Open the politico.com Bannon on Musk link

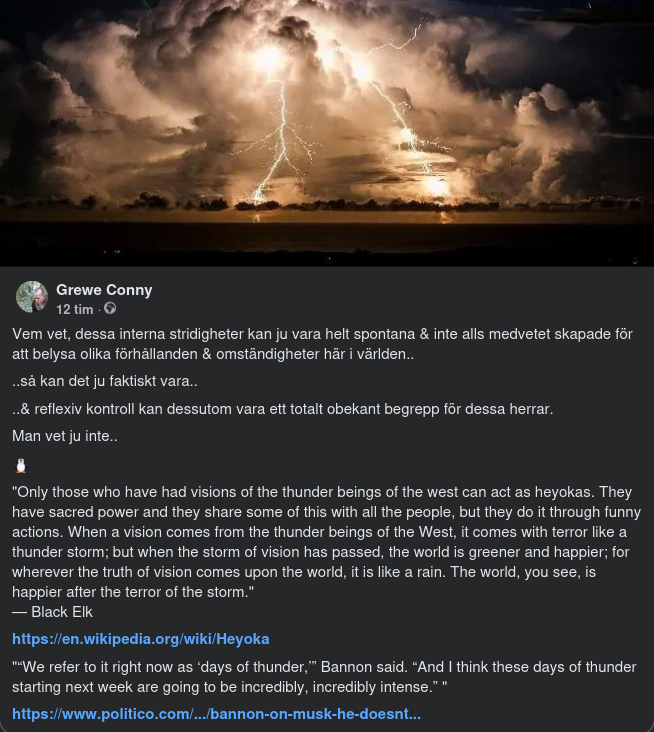pos(216,714)
